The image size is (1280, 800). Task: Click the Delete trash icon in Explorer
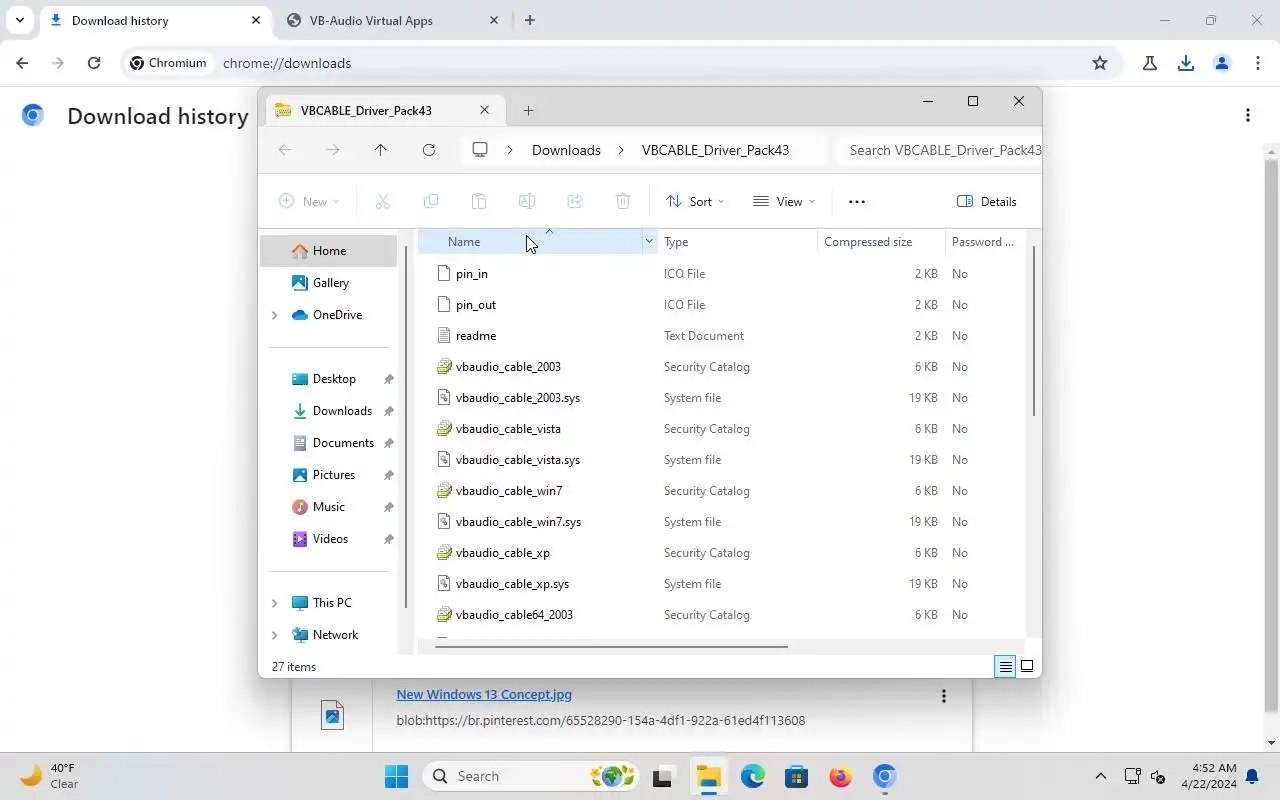[x=623, y=201]
